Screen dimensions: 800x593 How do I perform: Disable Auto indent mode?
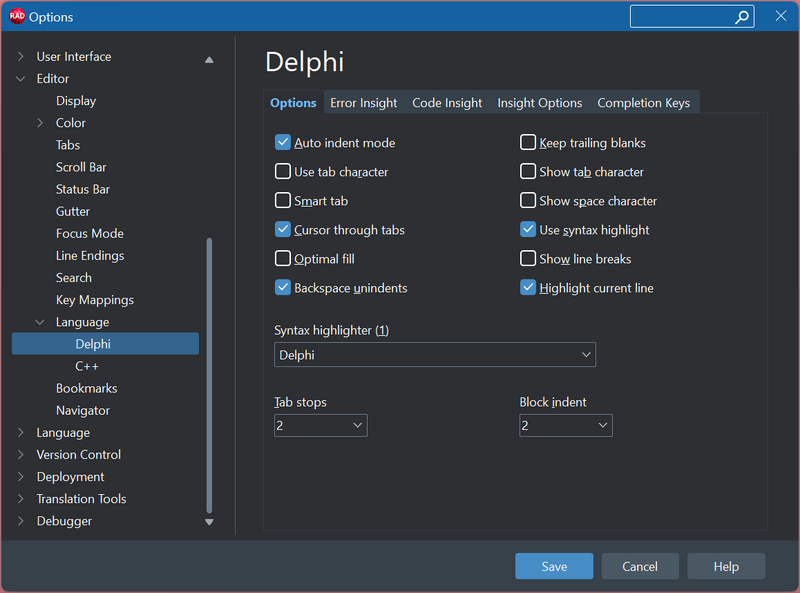(283, 142)
